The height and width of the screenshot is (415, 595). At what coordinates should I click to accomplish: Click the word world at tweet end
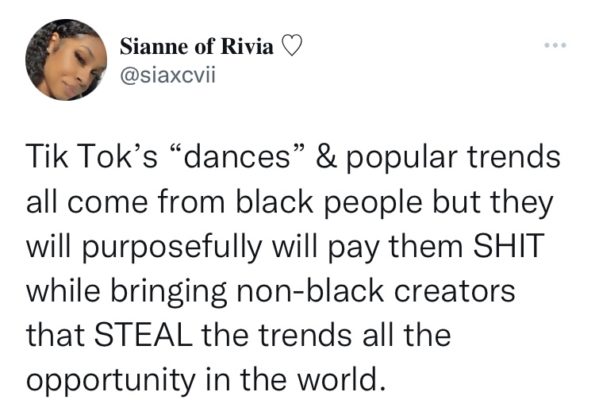pyautogui.click(x=338, y=379)
